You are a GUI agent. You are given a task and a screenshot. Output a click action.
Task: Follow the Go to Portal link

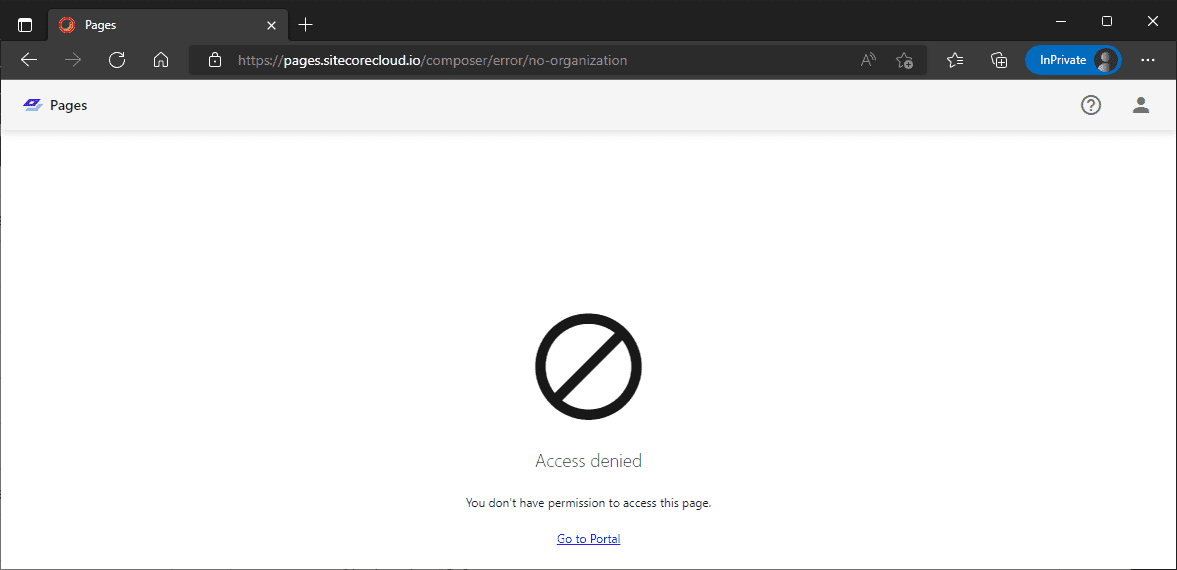tap(588, 539)
